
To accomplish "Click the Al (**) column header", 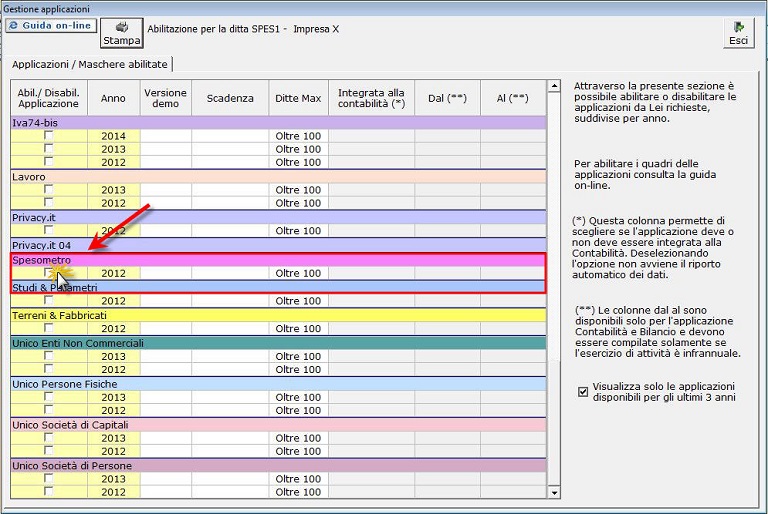I will [513, 98].
